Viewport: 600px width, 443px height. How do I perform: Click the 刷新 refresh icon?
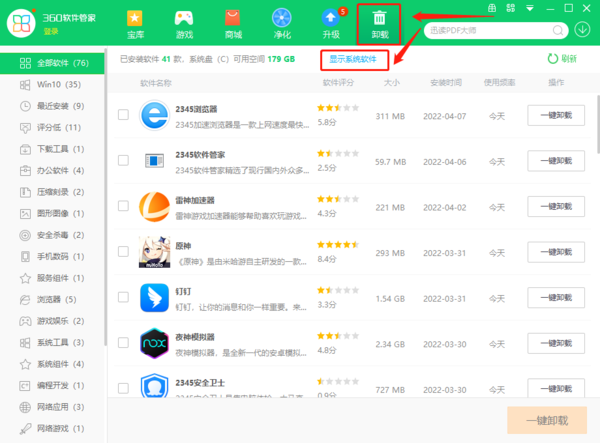pyautogui.click(x=552, y=59)
